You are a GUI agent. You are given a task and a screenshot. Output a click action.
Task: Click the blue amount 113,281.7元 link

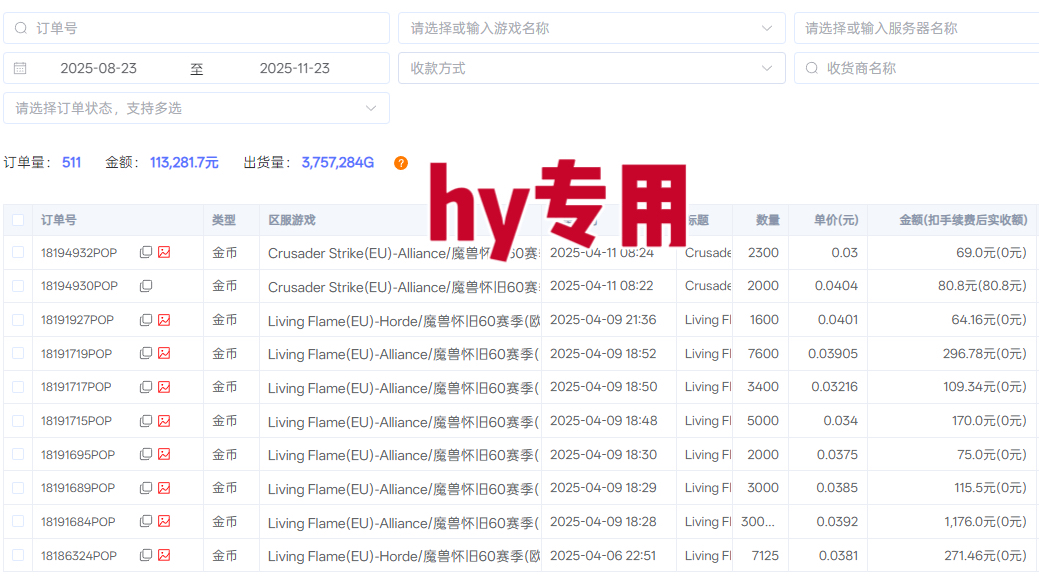(x=184, y=162)
